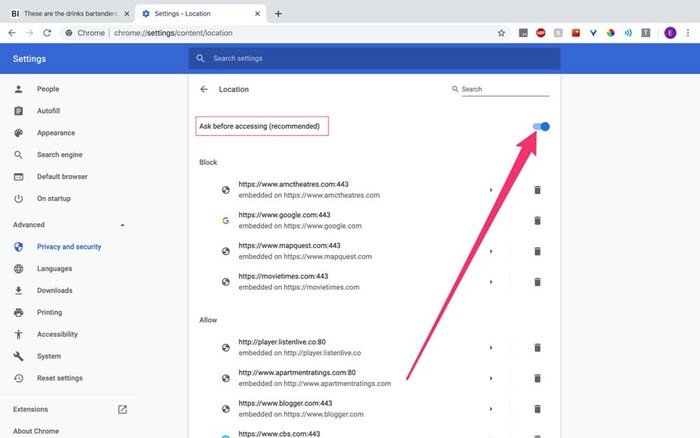
Task: Click the address bar URL
Action: click(x=173, y=33)
